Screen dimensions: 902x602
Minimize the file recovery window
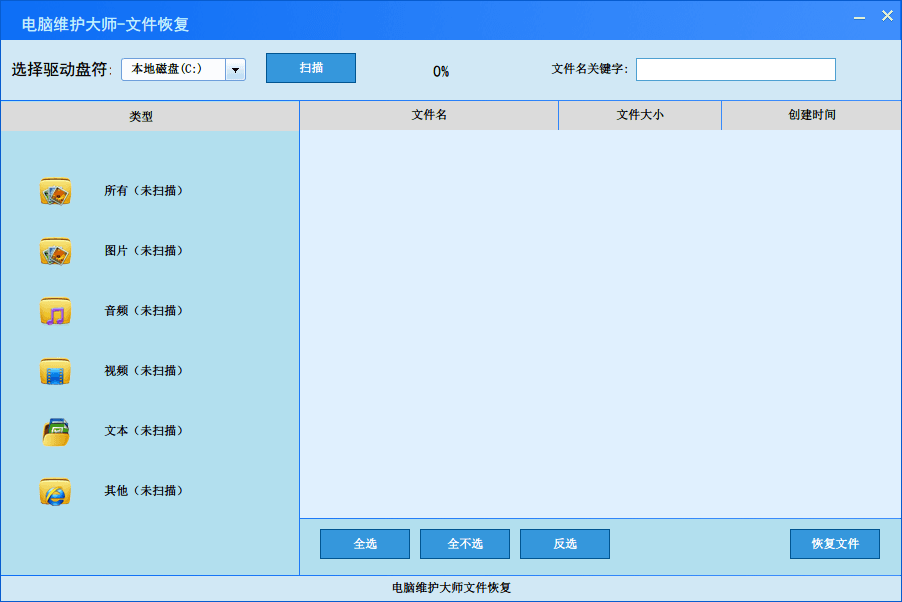[859, 16]
